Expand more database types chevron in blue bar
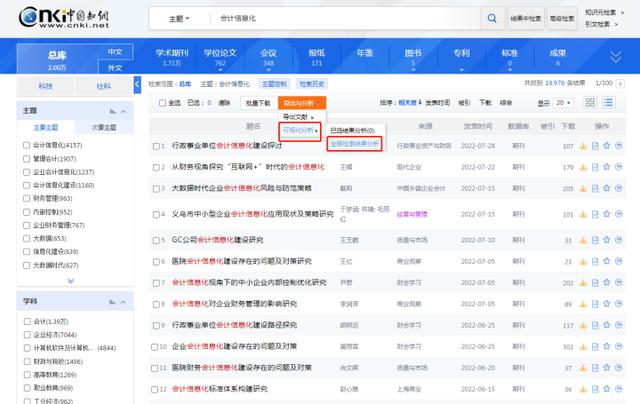The width and height of the screenshot is (640, 404). coord(616,57)
